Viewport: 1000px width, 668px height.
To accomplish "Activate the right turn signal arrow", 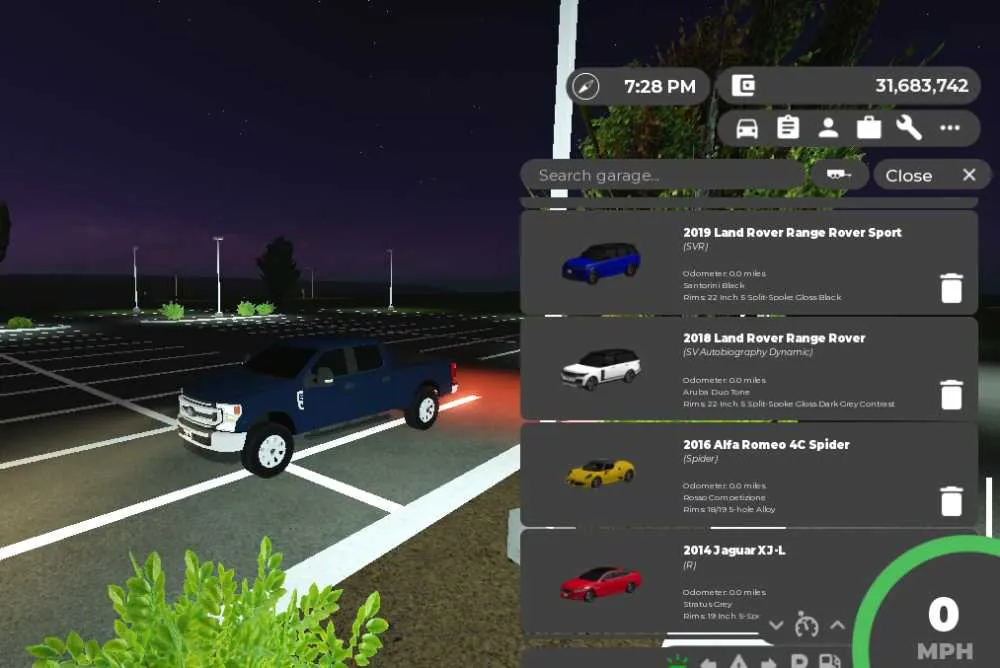I will click(x=768, y=664).
